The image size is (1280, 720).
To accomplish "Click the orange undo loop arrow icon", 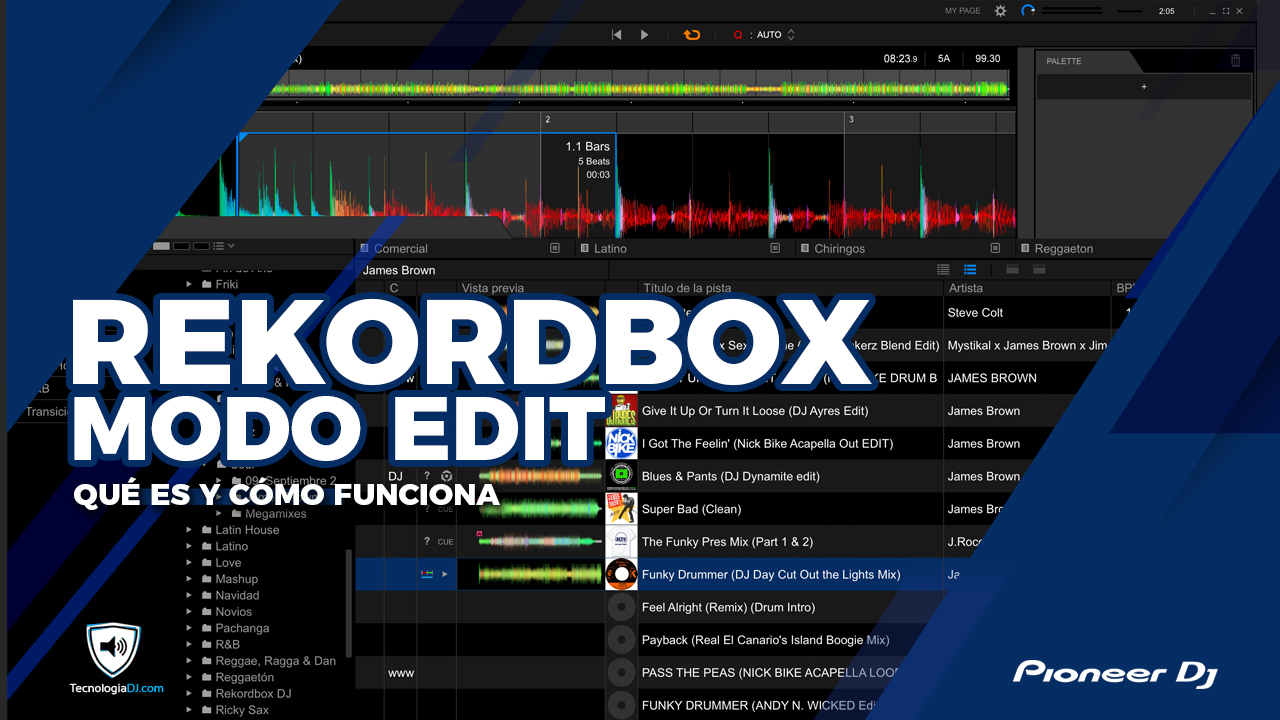I will pyautogui.click(x=692, y=35).
